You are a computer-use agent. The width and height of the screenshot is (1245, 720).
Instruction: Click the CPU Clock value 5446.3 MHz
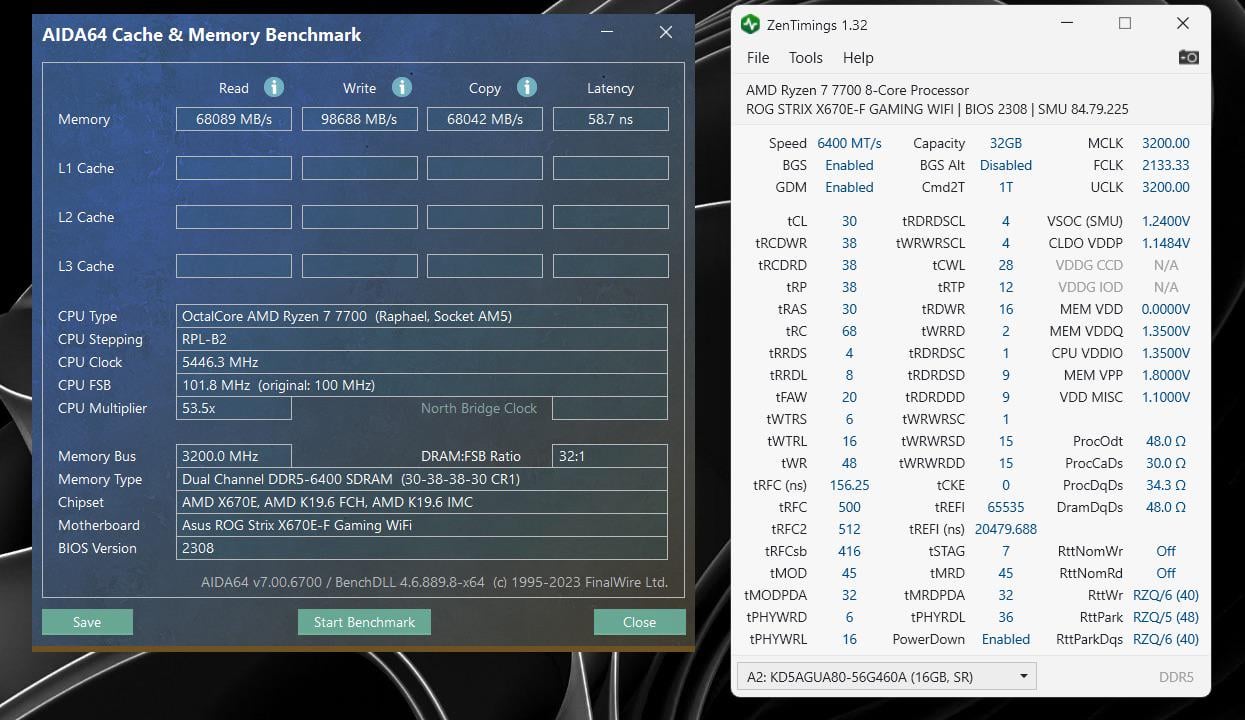(421, 362)
